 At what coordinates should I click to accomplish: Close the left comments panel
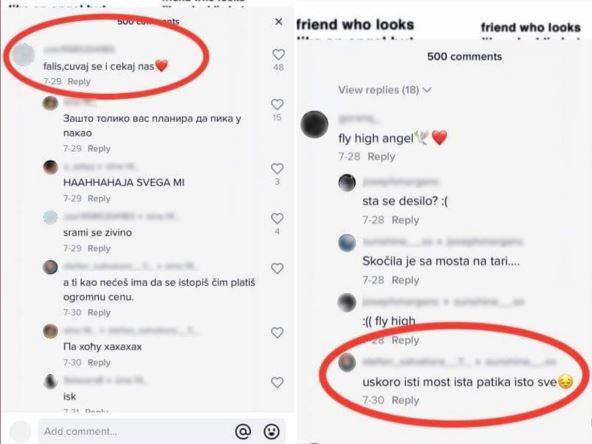[x=278, y=22]
